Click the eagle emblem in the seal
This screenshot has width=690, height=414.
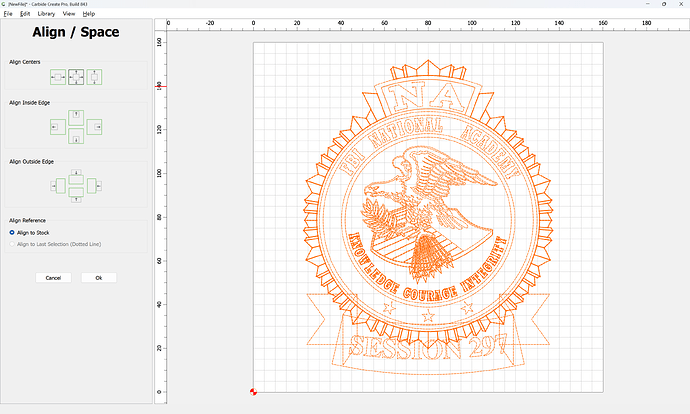[x=429, y=213]
